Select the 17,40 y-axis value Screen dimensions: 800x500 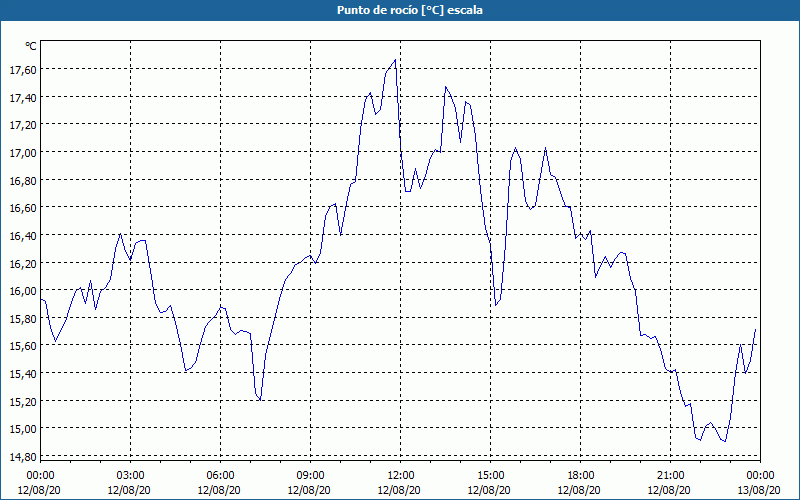click(23, 97)
